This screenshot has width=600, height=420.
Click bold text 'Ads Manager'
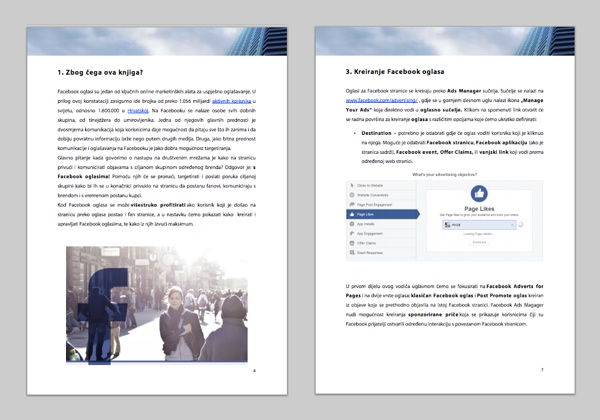pos(464,91)
